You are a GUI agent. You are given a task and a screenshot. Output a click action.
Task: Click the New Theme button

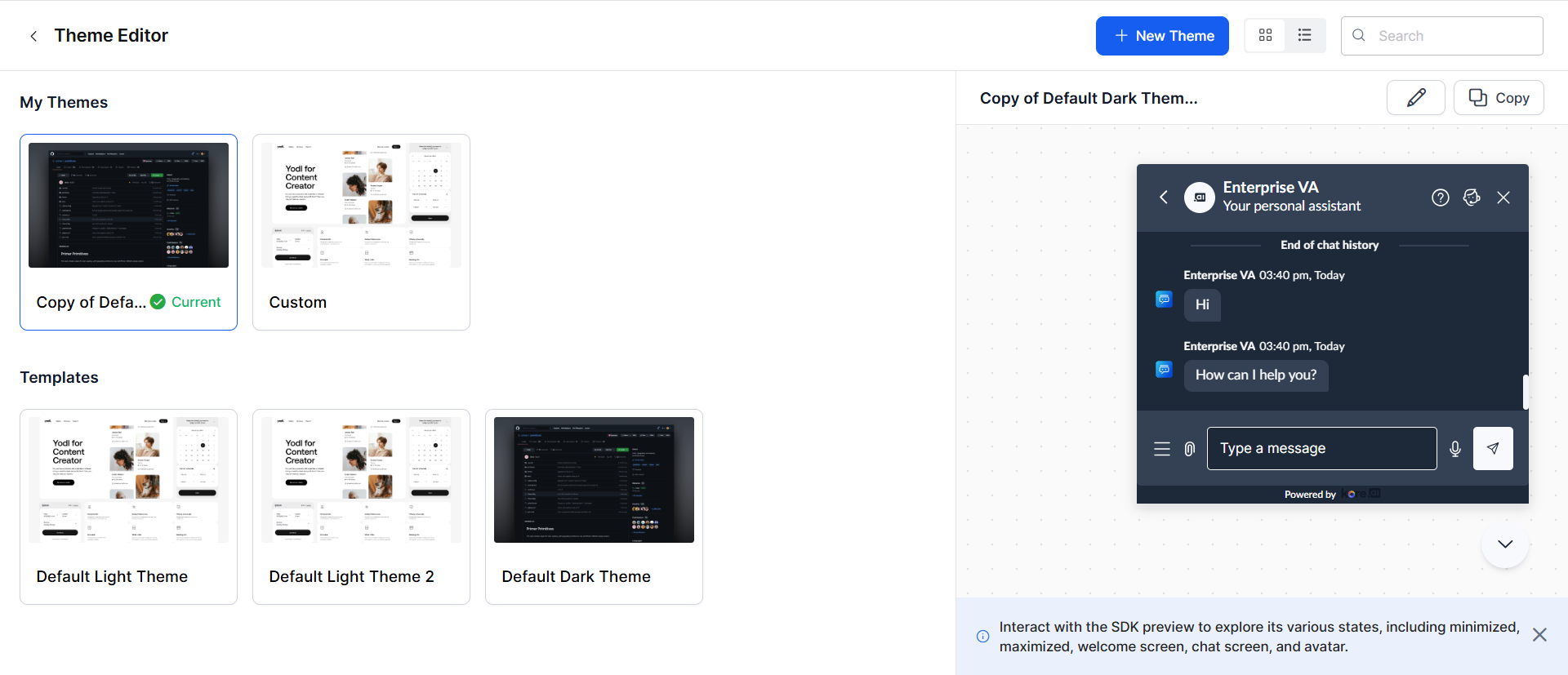click(1162, 36)
